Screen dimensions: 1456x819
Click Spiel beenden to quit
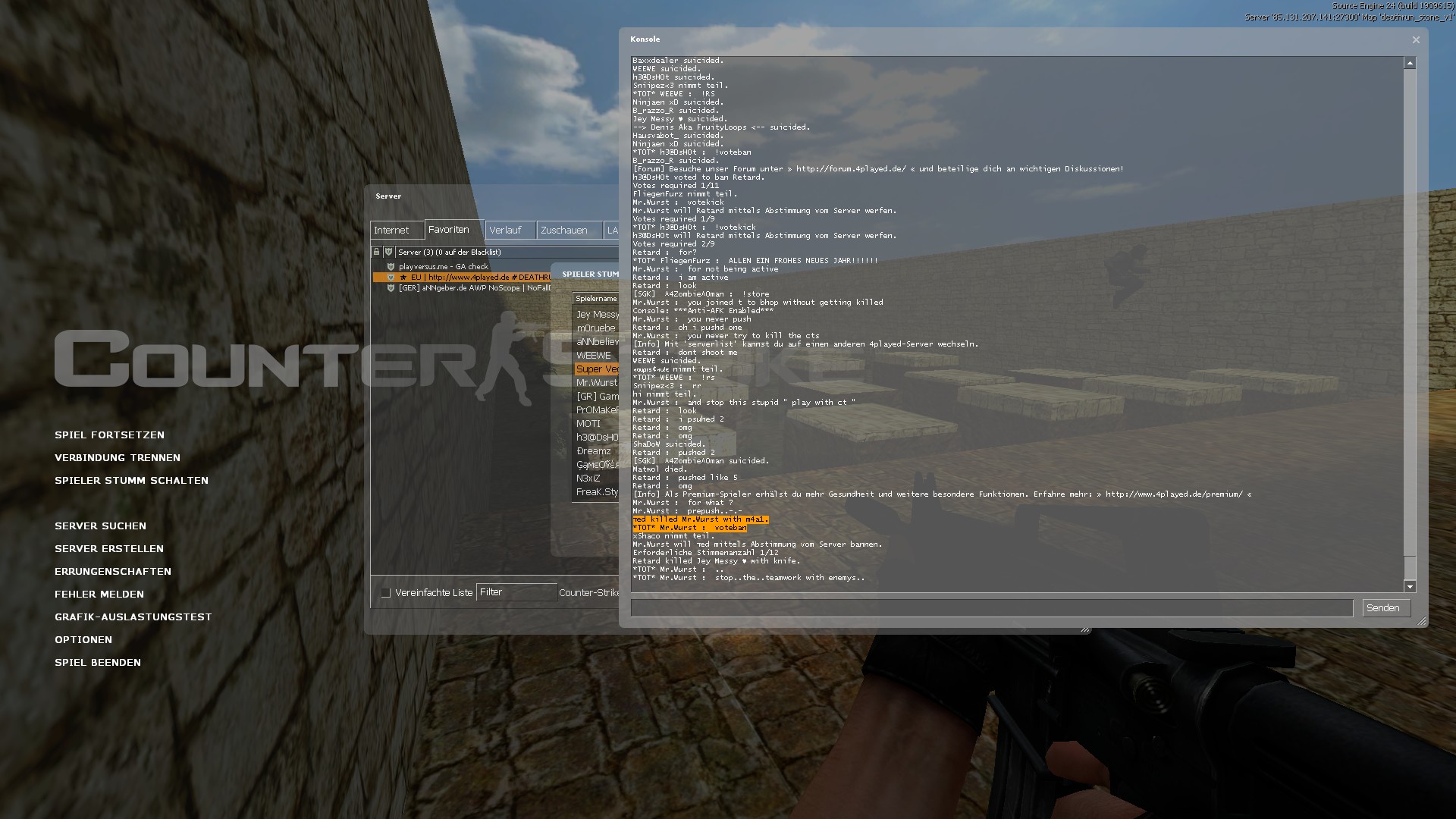pyautogui.click(x=98, y=663)
